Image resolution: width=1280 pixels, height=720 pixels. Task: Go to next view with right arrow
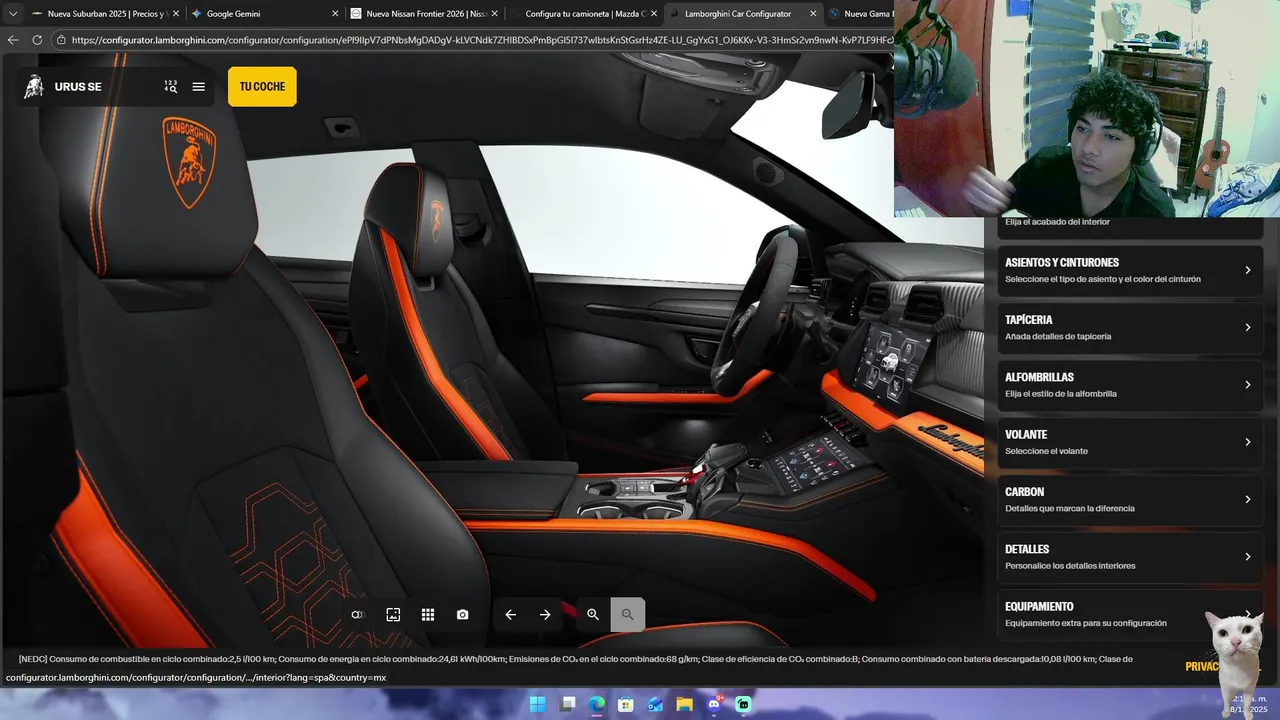tap(545, 615)
